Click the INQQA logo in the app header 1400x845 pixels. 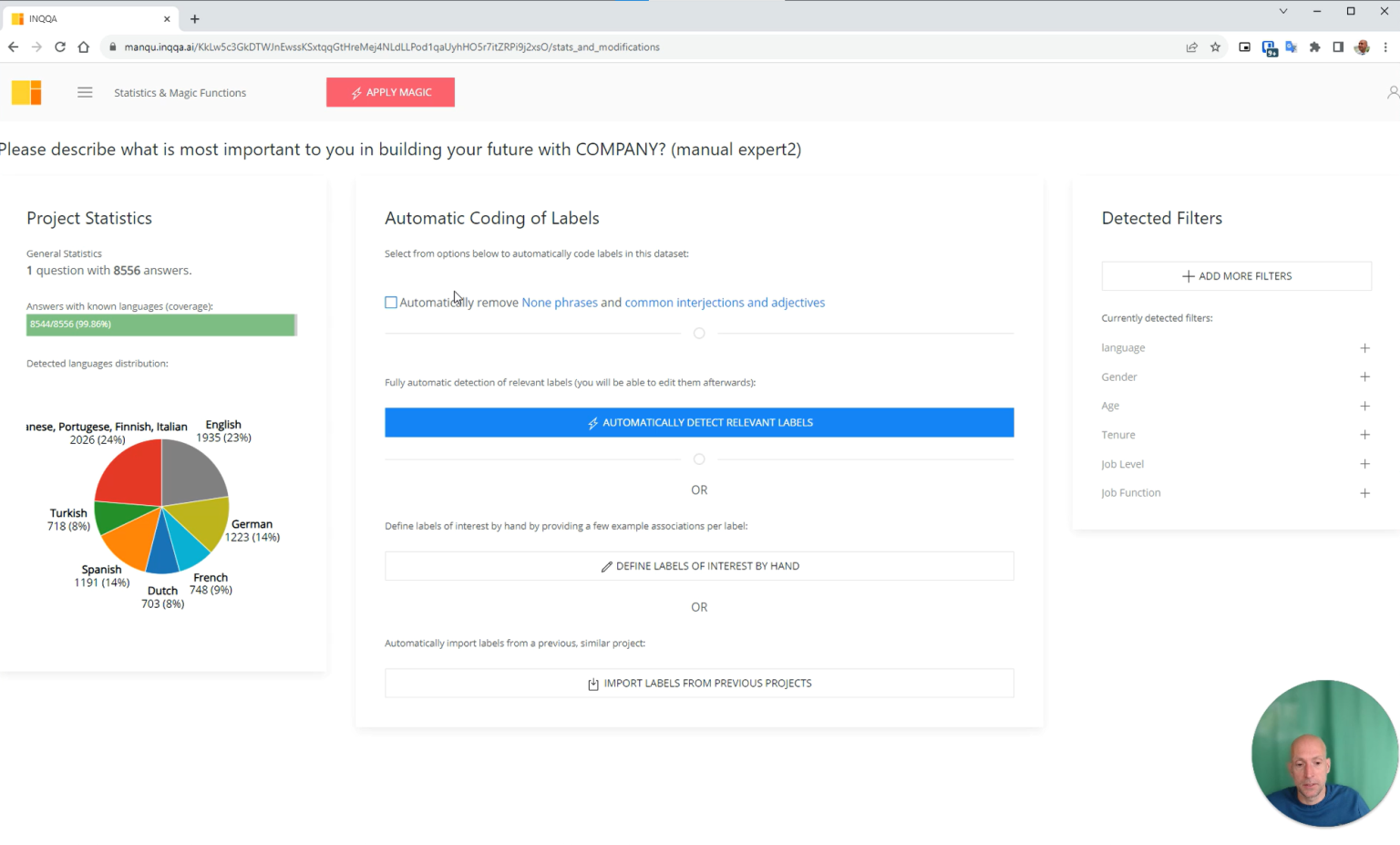pos(26,92)
